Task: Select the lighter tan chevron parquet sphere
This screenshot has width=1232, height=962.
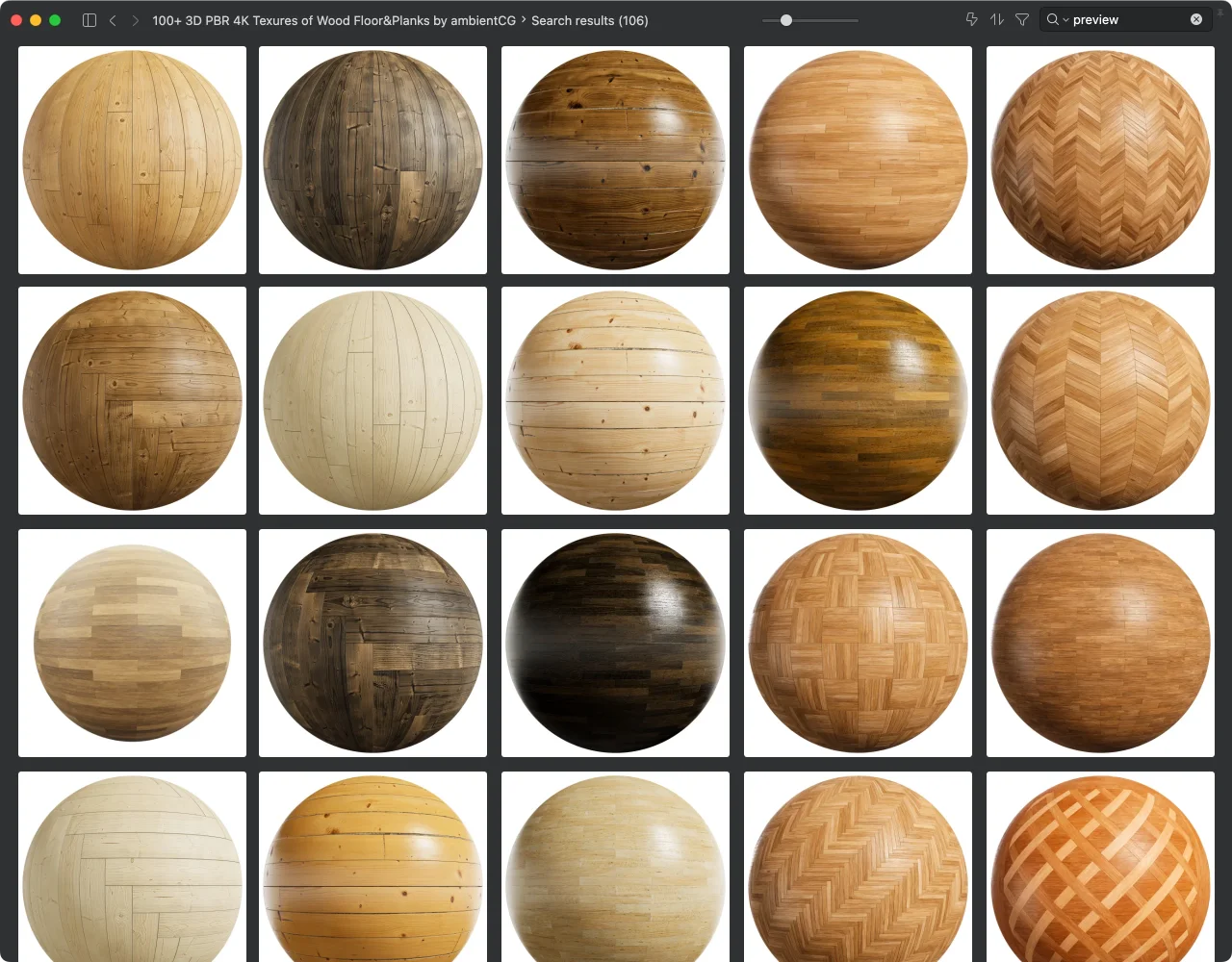Action: click(x=1100, y=400)
